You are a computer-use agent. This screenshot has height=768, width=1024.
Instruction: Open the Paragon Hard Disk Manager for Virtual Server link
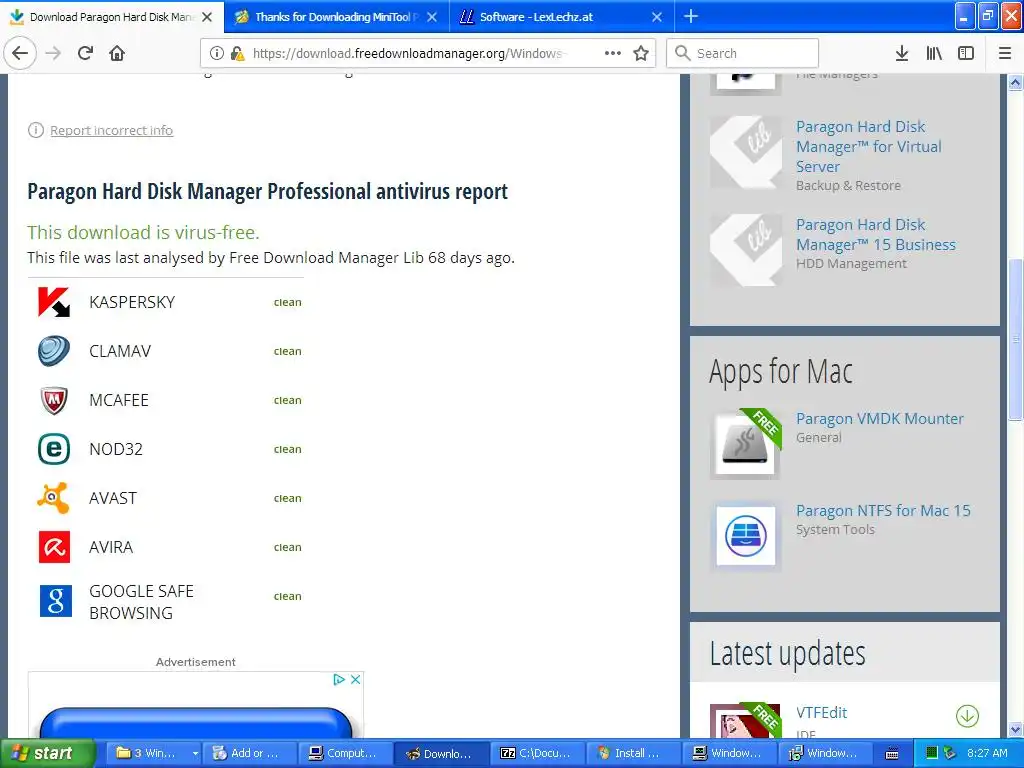coord(869,146)
